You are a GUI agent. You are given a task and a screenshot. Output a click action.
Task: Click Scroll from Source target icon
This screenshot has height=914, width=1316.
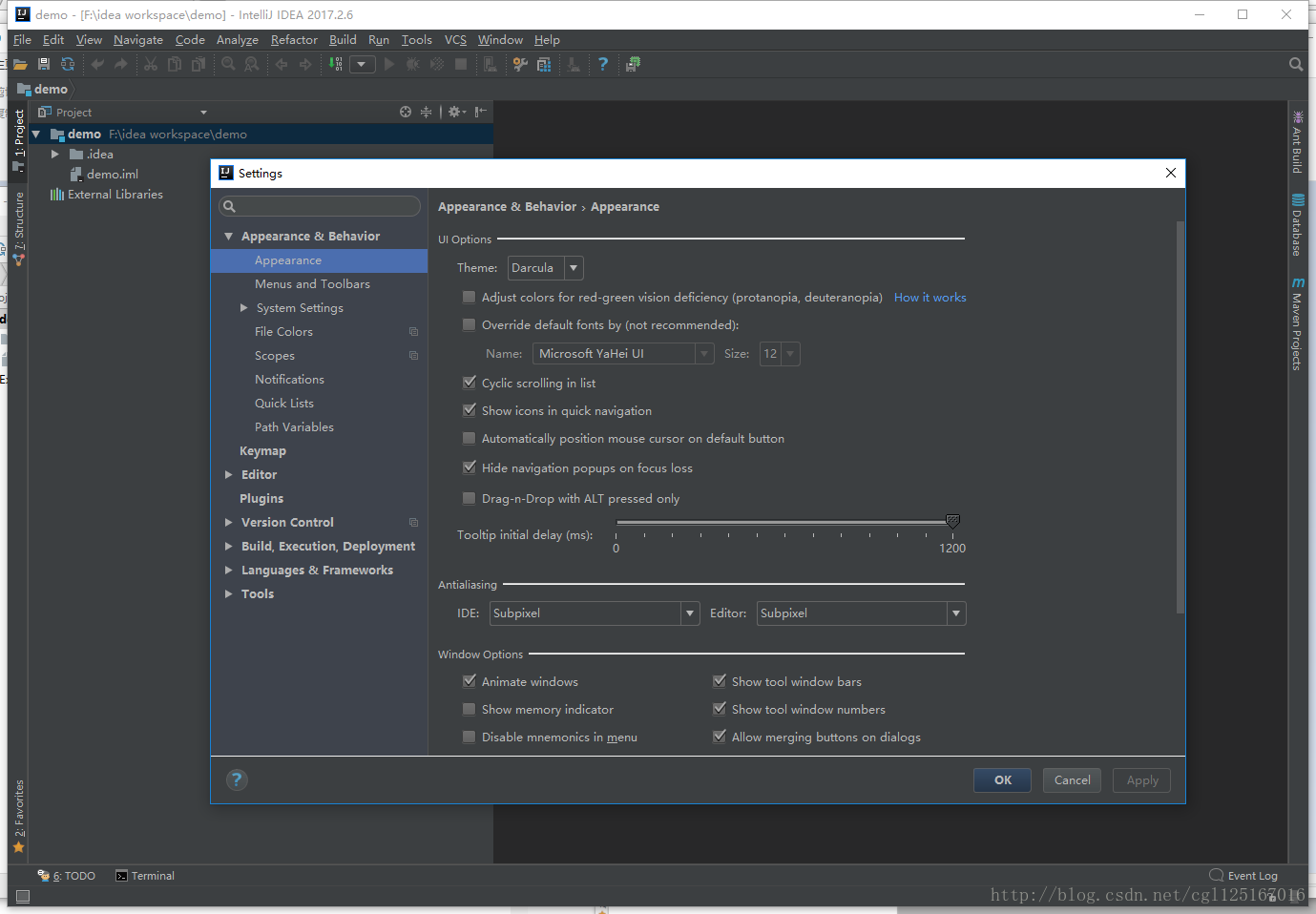click(x=406, y=112)
